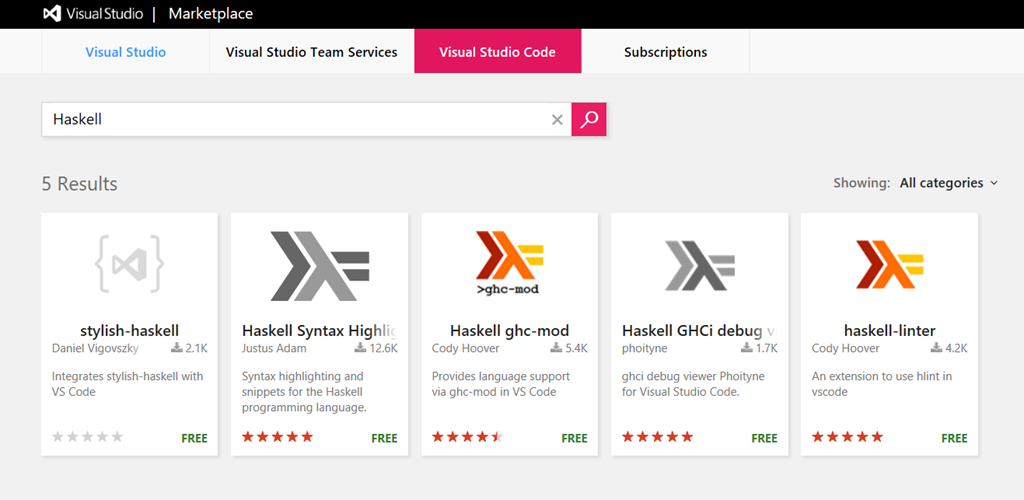Open the Marketplace header link
Viewport: 1024px width, 500px height.
click(x=210, y=14)
